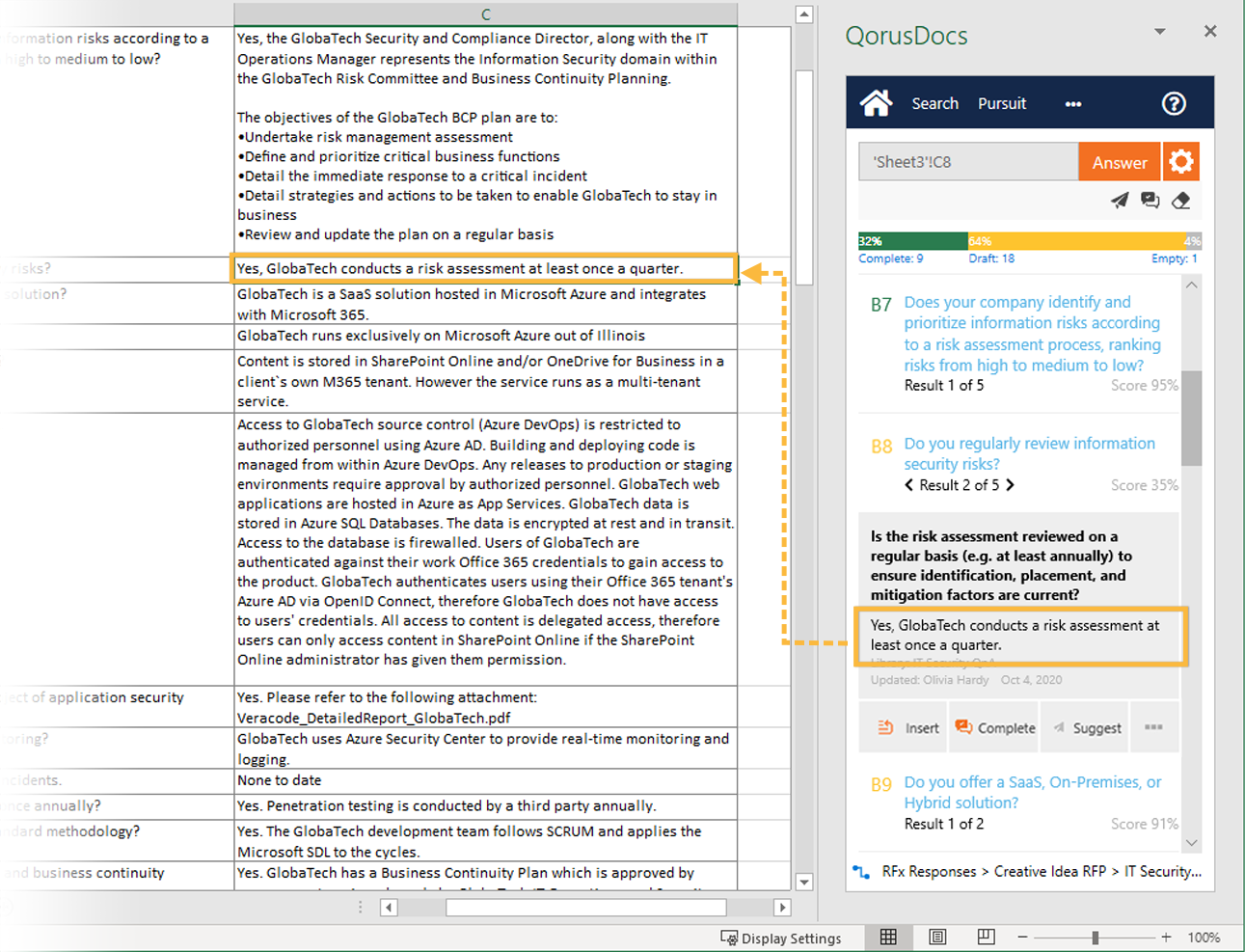The height and width of the screenshot is (952, 1245).
Task: Click the paper plane send icon
Action: (x=1119, y=201)
